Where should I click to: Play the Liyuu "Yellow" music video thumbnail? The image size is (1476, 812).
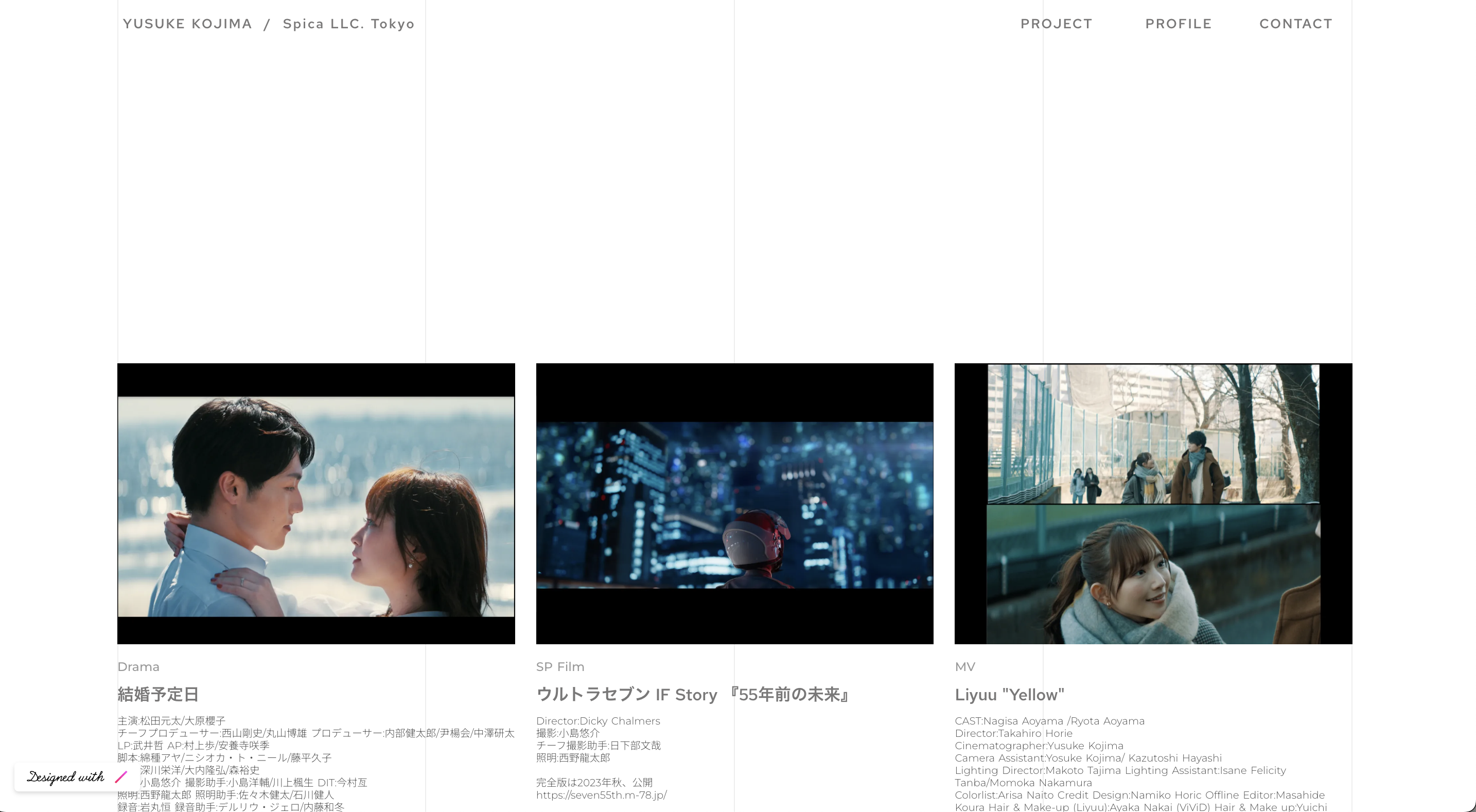(x=1153, y=502)
